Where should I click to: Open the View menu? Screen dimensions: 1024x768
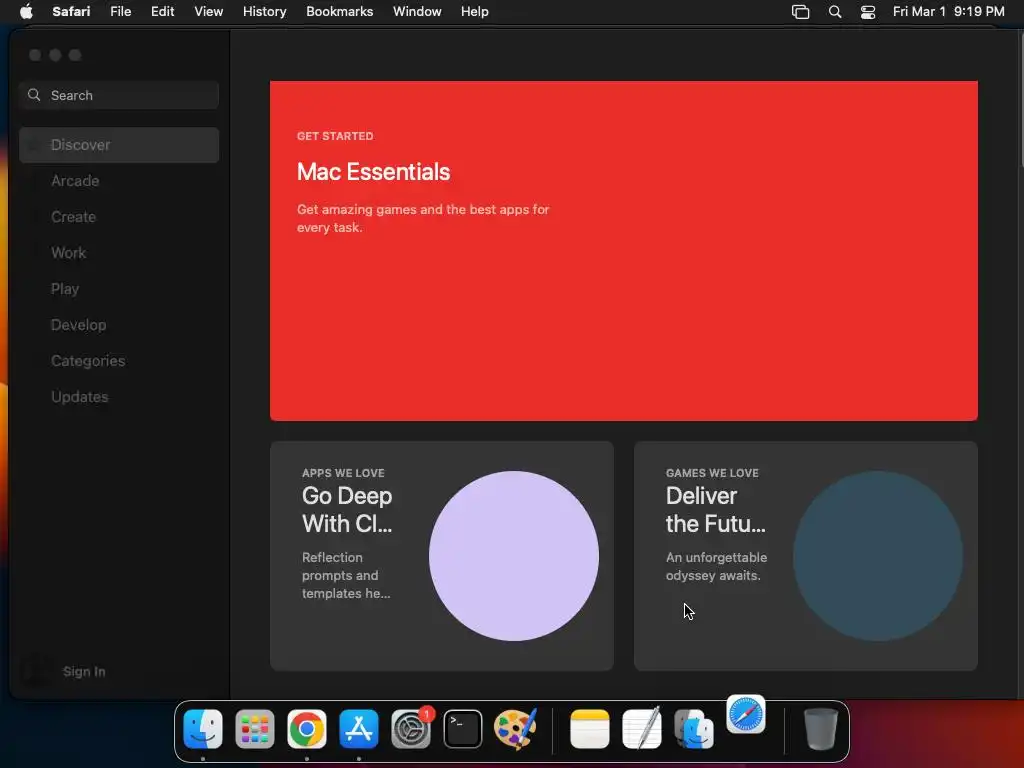[x=209, y=12]
